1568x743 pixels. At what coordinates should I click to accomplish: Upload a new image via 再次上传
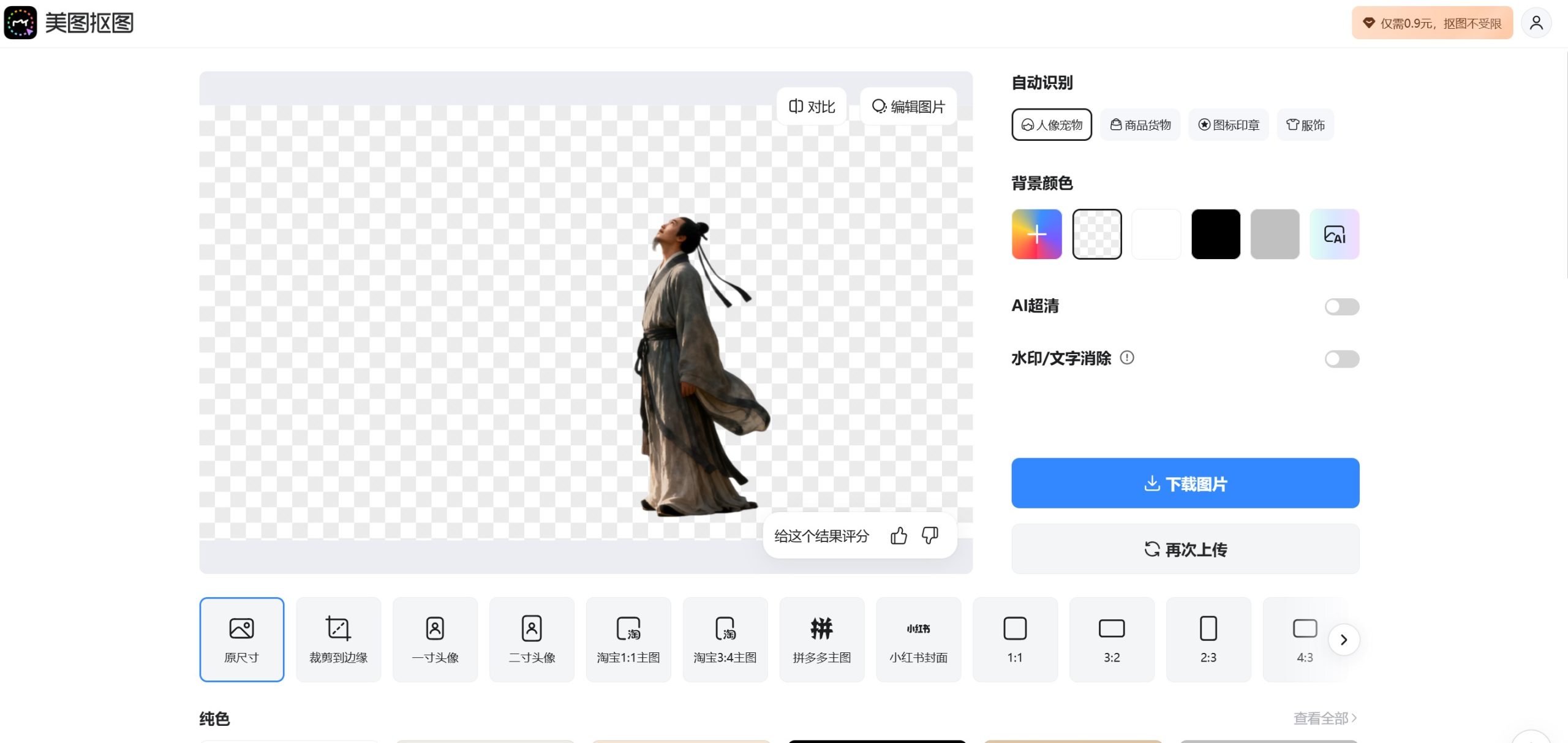point(1185,549)
